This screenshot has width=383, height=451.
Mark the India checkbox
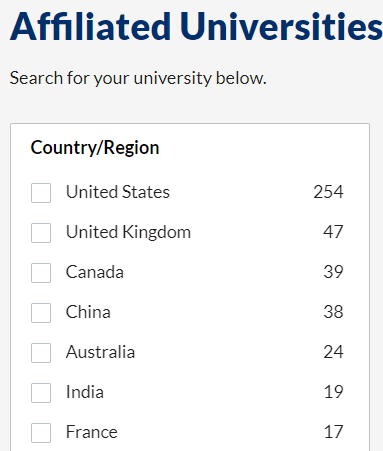tap(41, 393)
